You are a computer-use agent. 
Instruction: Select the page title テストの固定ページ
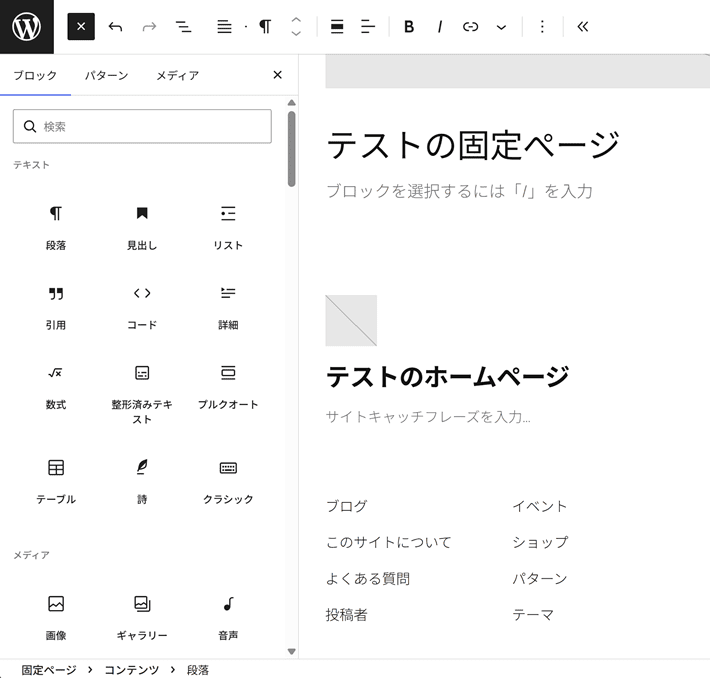pos(473,145)
